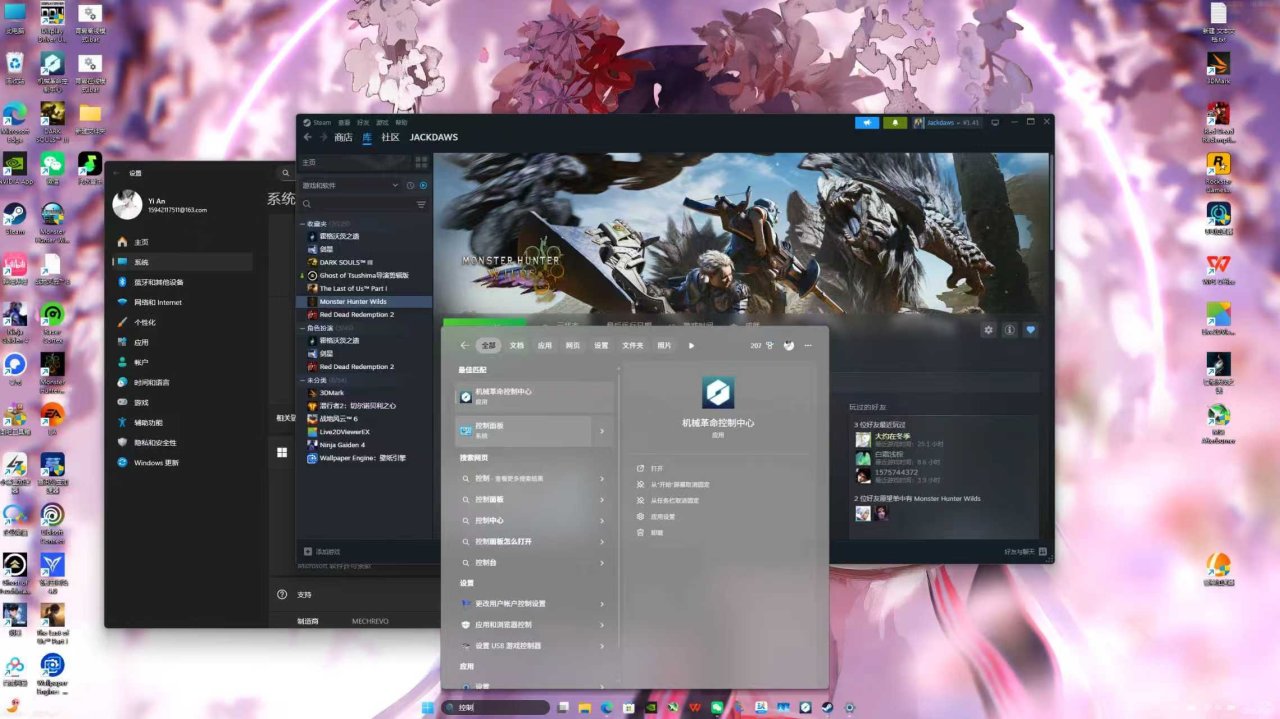Show more search filters with play arrow
This screenshot has height=719, width=1280.
pos(691,345)
